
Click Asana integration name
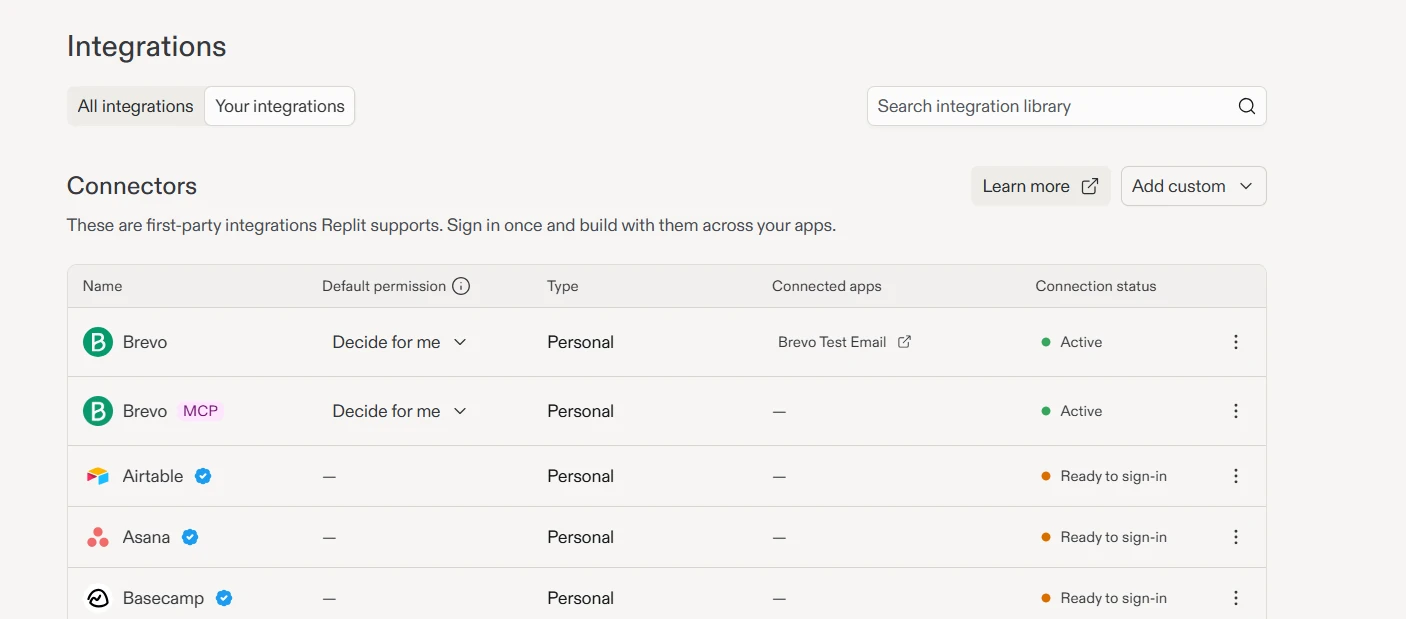click(146, 537)
